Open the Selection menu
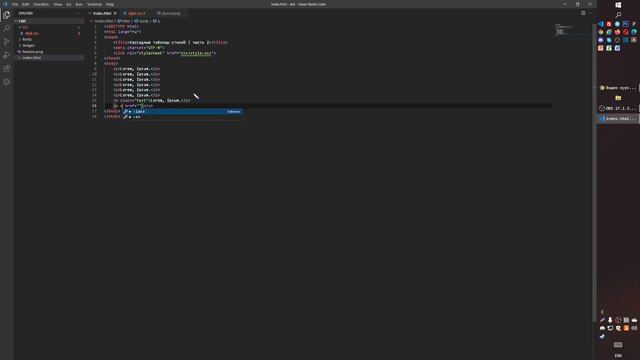The image size is (640, 360). (41, 4)
